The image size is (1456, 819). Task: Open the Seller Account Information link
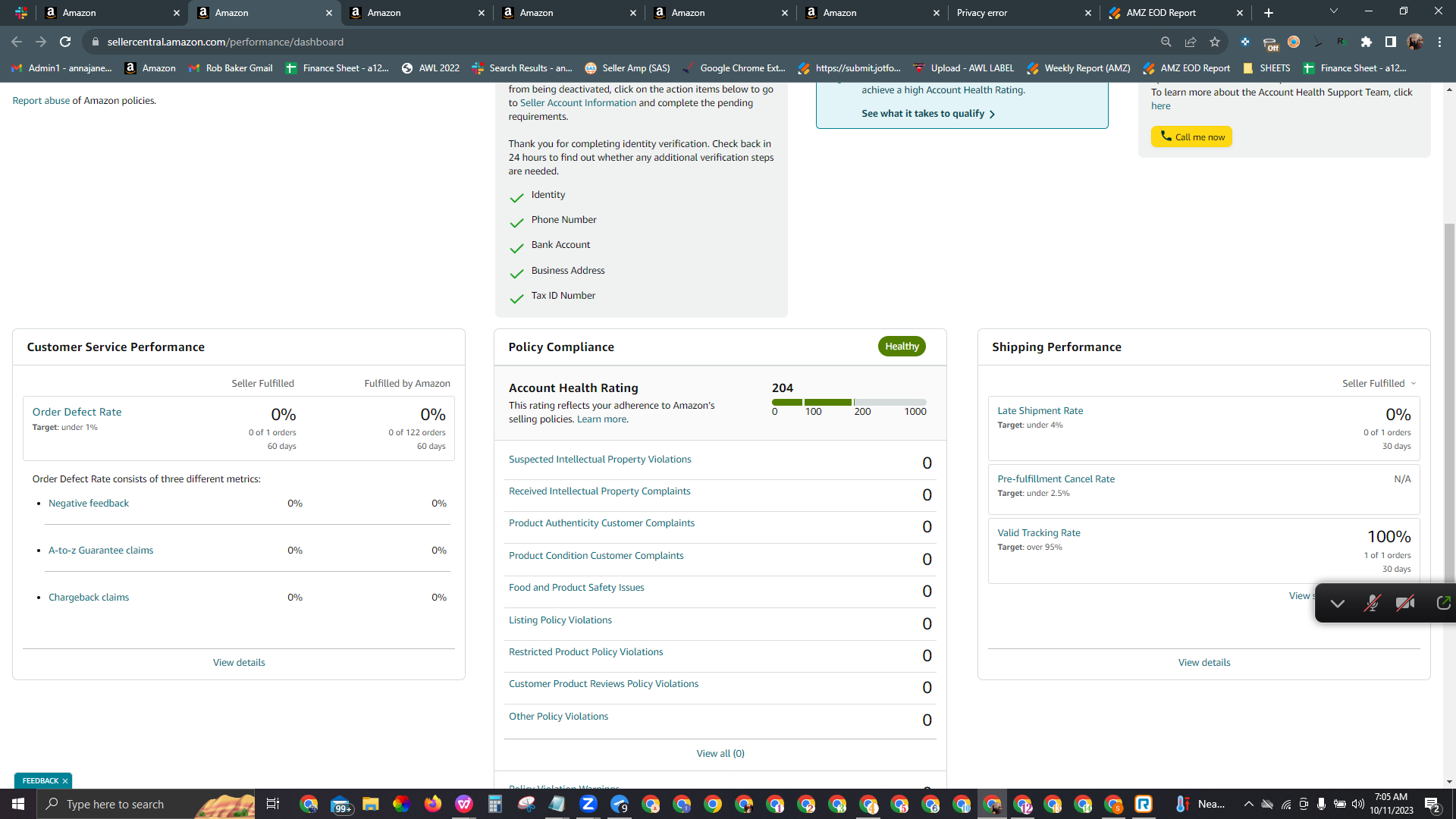point(578,103)
